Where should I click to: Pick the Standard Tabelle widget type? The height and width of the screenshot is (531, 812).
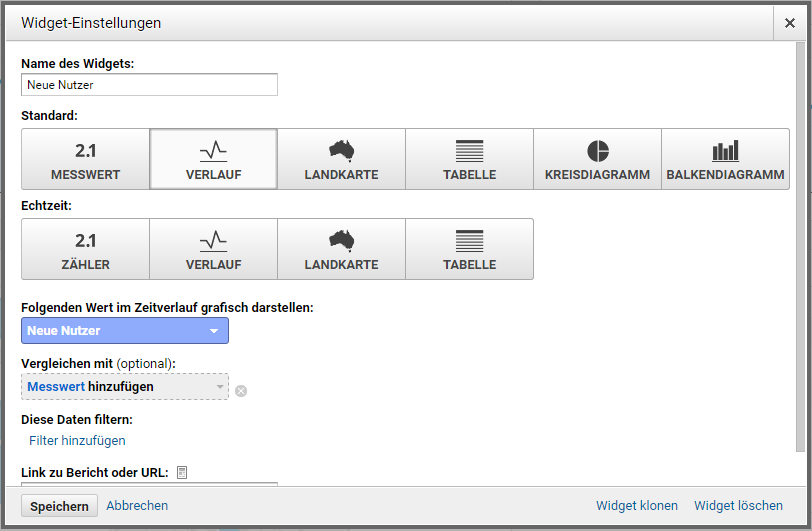(469, 159)
